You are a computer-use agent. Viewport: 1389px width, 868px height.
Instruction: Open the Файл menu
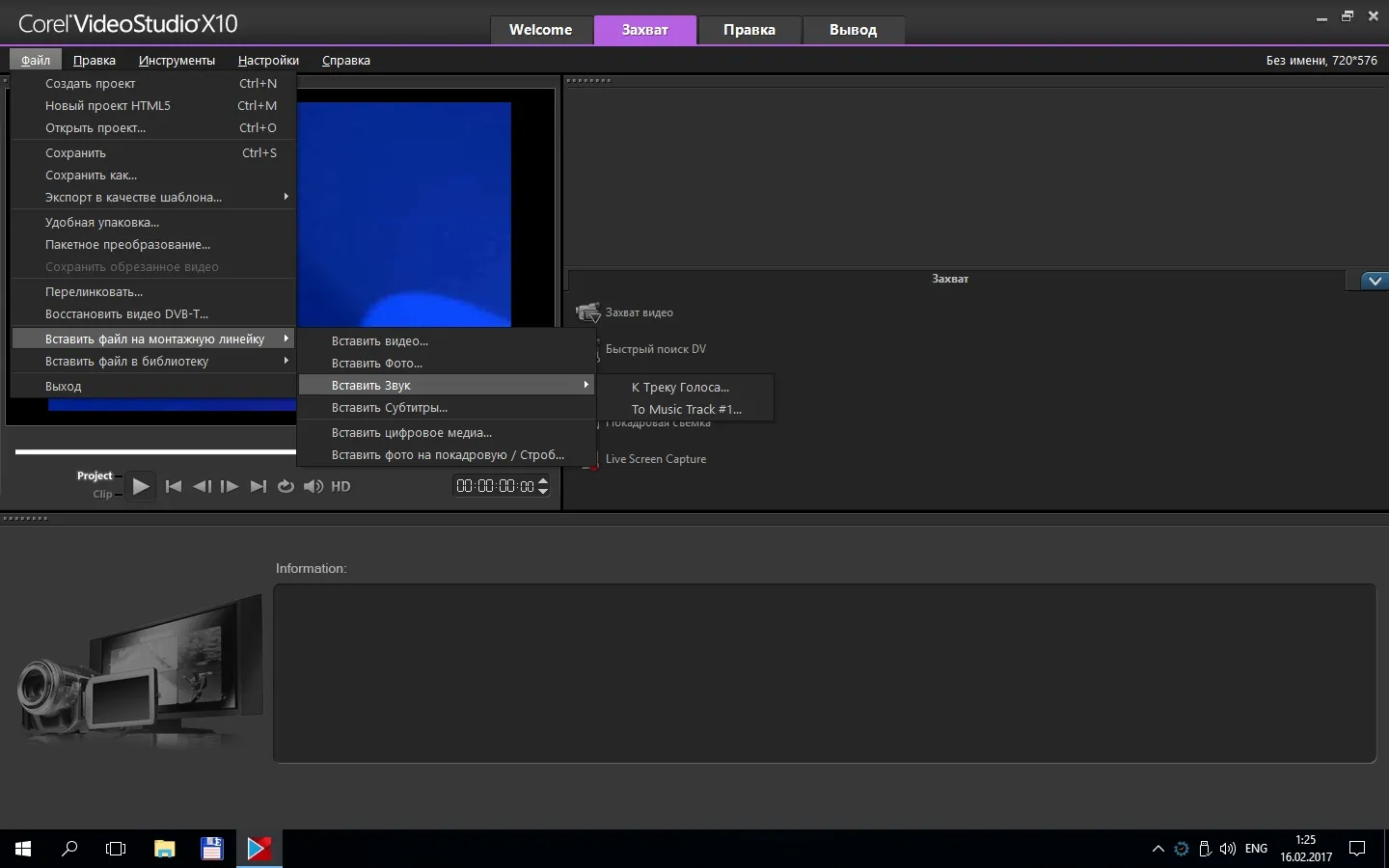(x=36, y=60)
